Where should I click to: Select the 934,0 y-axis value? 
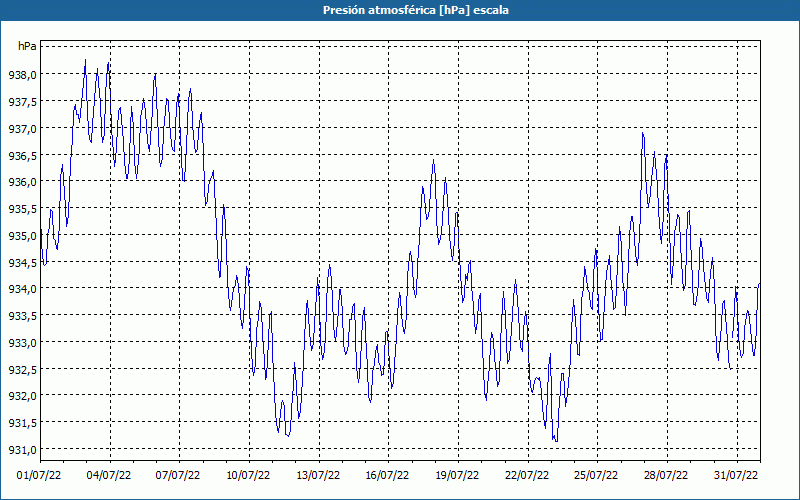pos(22,289)
